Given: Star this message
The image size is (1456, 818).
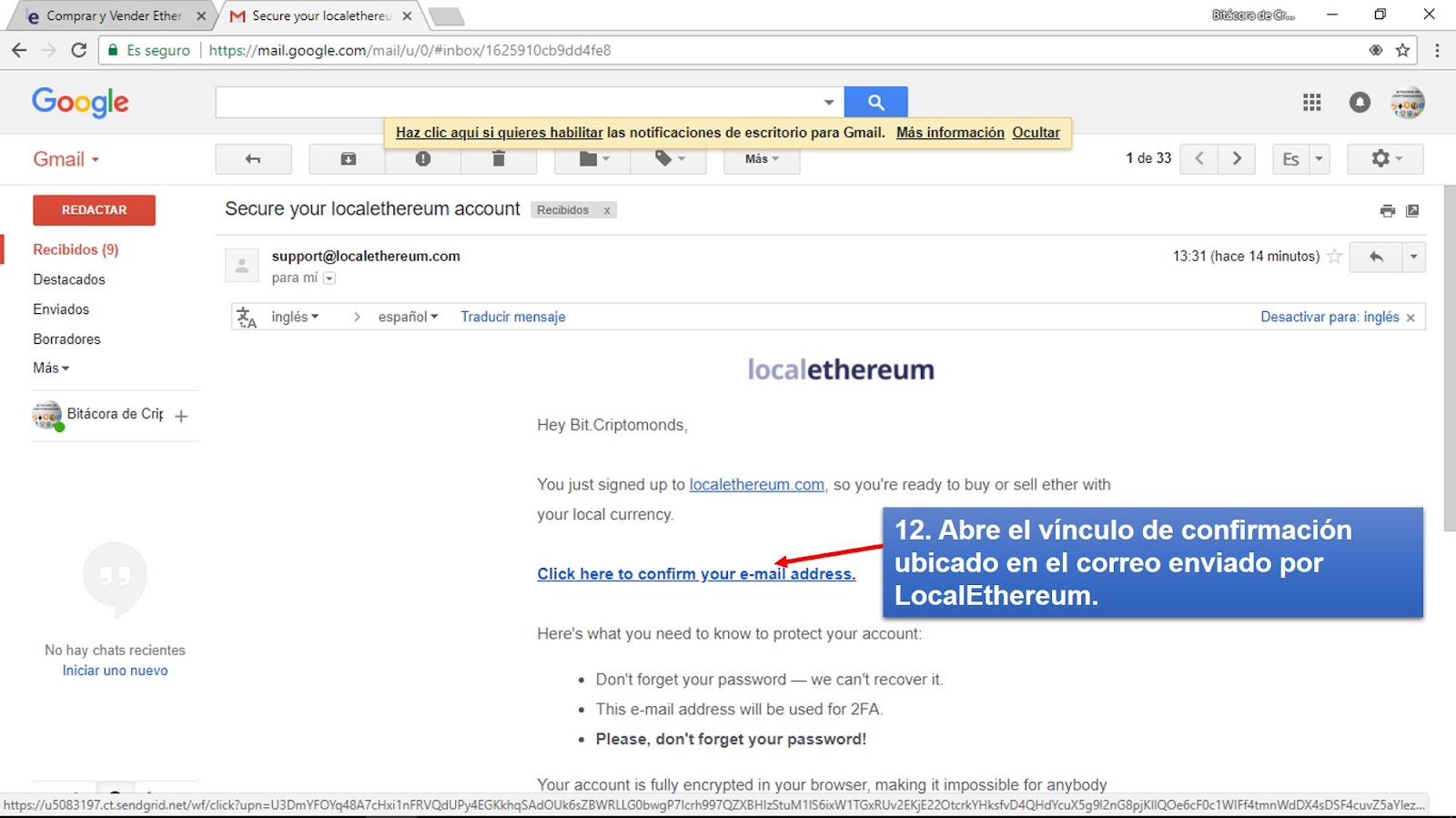Looking at the screenshot, I should pos(1334,257).
